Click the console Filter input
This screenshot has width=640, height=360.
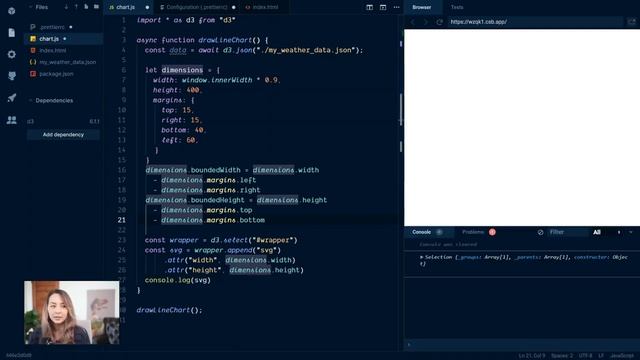567,232
